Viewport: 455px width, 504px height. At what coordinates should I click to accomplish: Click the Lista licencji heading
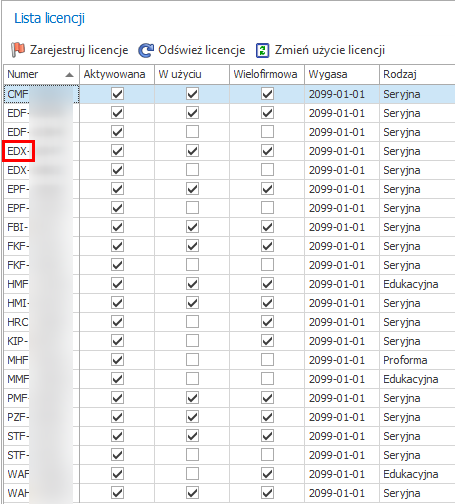49,18
